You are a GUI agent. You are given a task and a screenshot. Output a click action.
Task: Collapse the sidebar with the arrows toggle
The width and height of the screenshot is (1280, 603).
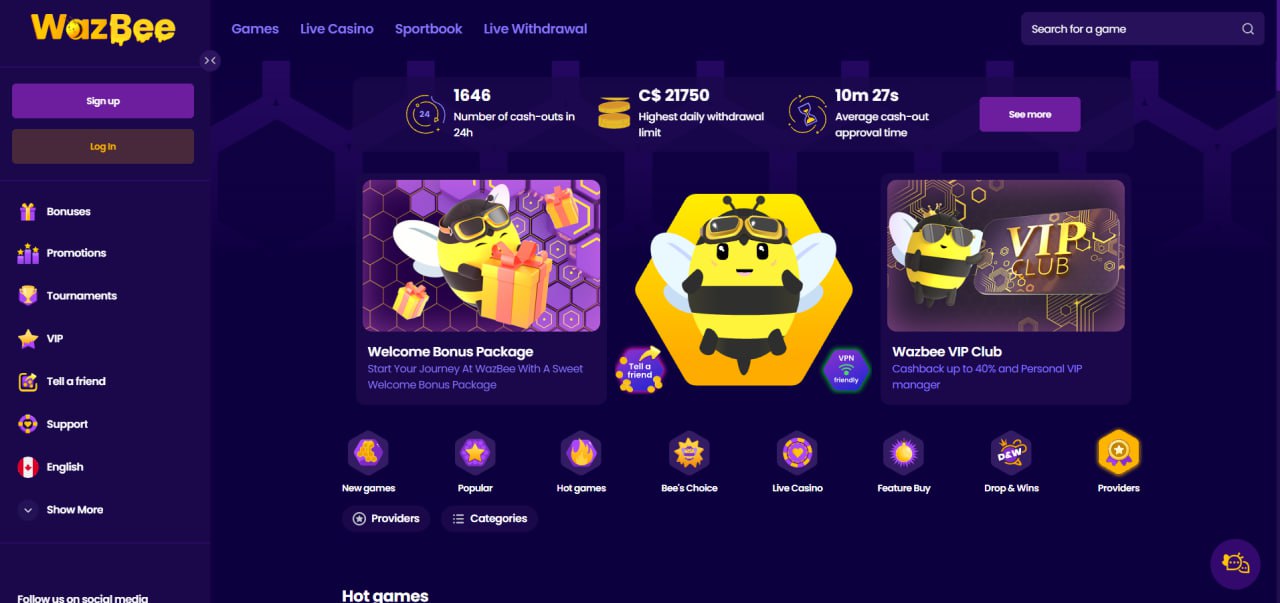(x=210, y=61)
